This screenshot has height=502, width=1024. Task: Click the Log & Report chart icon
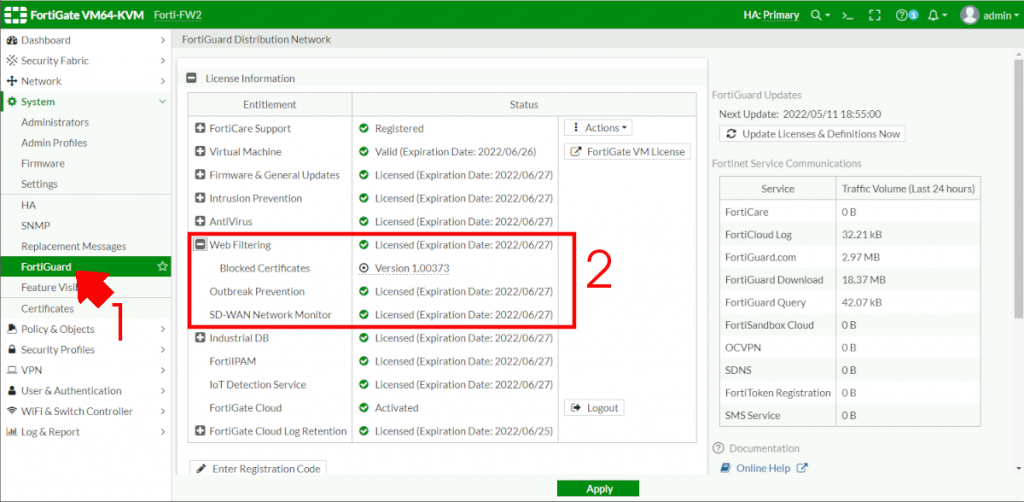point(11,432)
